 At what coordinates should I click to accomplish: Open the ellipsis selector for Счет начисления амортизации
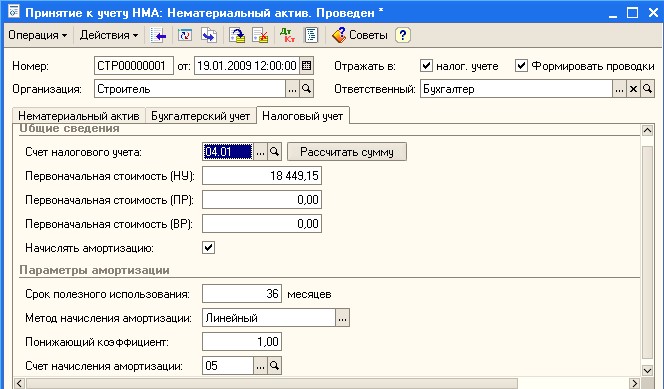pyautogui.click(x=260, y=366)
